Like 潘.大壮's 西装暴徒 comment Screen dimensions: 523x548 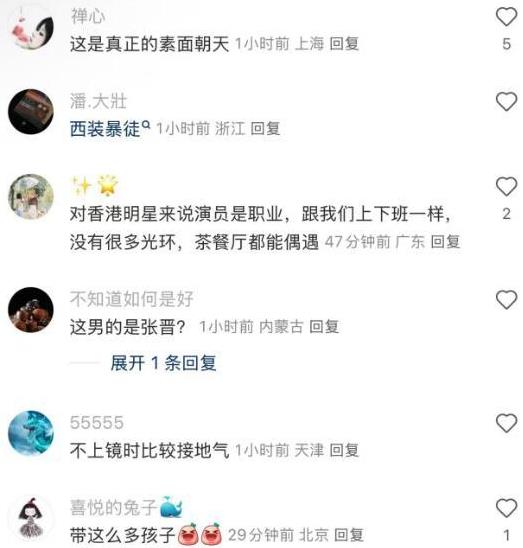(506, 102)
